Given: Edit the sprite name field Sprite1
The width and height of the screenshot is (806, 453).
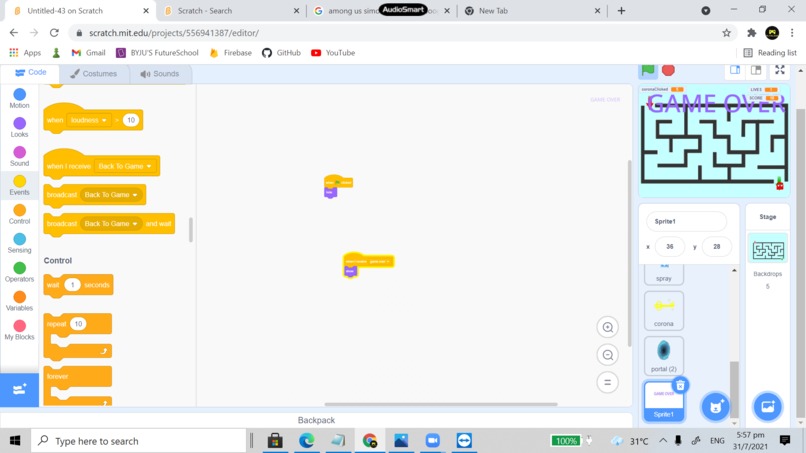Looking at the screenshot, I should point(686,221).
